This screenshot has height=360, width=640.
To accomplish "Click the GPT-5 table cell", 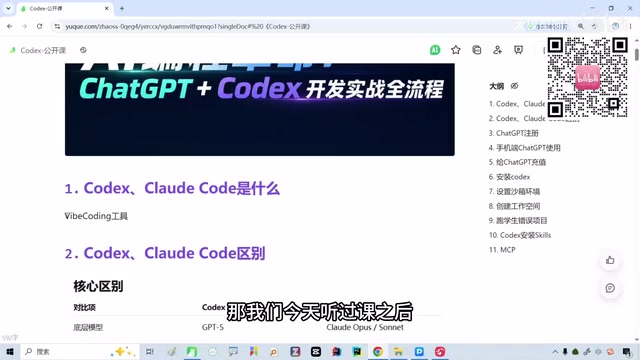I will click(213, 327).
